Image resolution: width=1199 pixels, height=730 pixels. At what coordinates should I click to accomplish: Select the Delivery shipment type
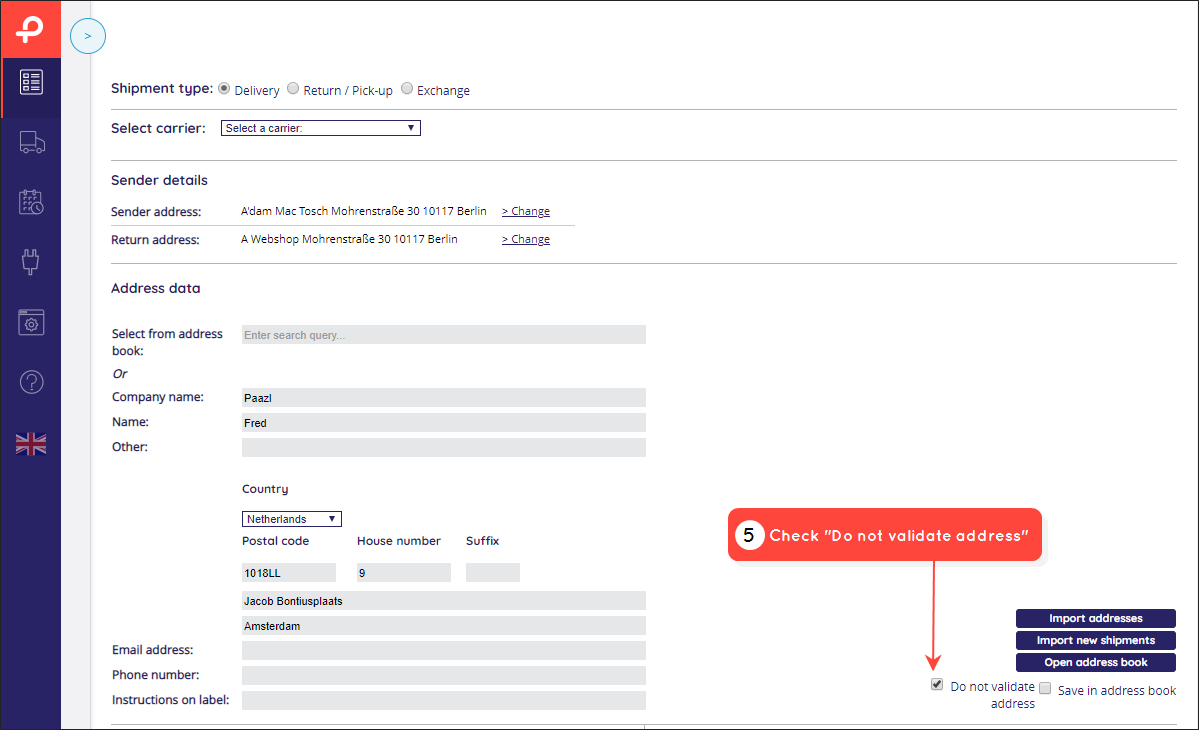[224, 89]
